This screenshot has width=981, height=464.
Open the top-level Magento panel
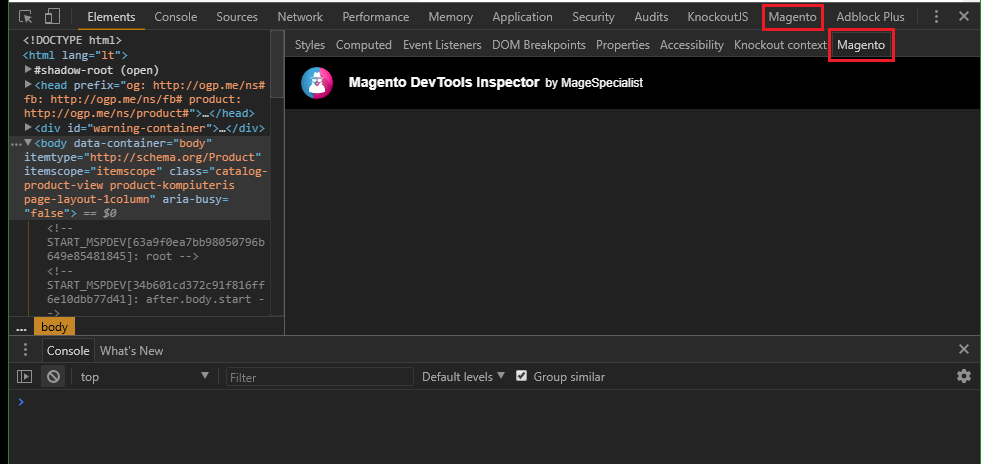click(x=793, y=17)
